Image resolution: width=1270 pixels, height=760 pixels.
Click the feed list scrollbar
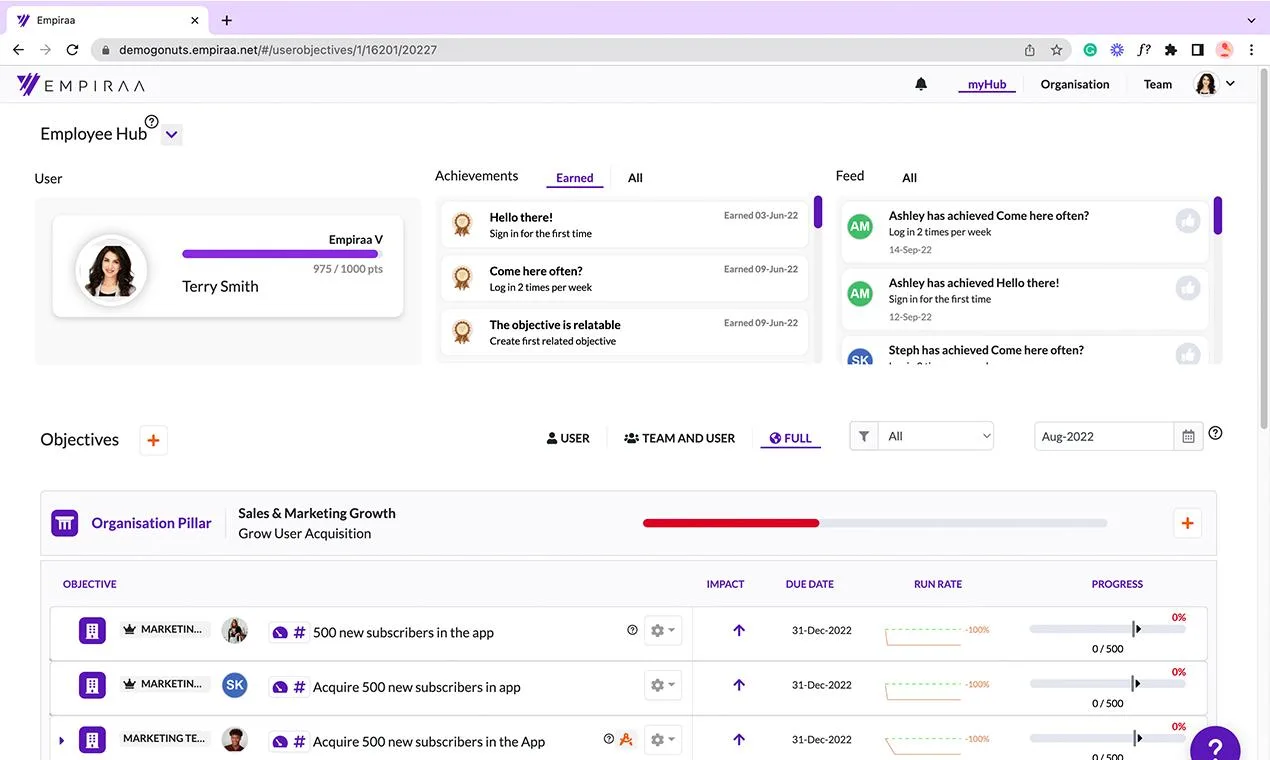[x=1218, y=215]
